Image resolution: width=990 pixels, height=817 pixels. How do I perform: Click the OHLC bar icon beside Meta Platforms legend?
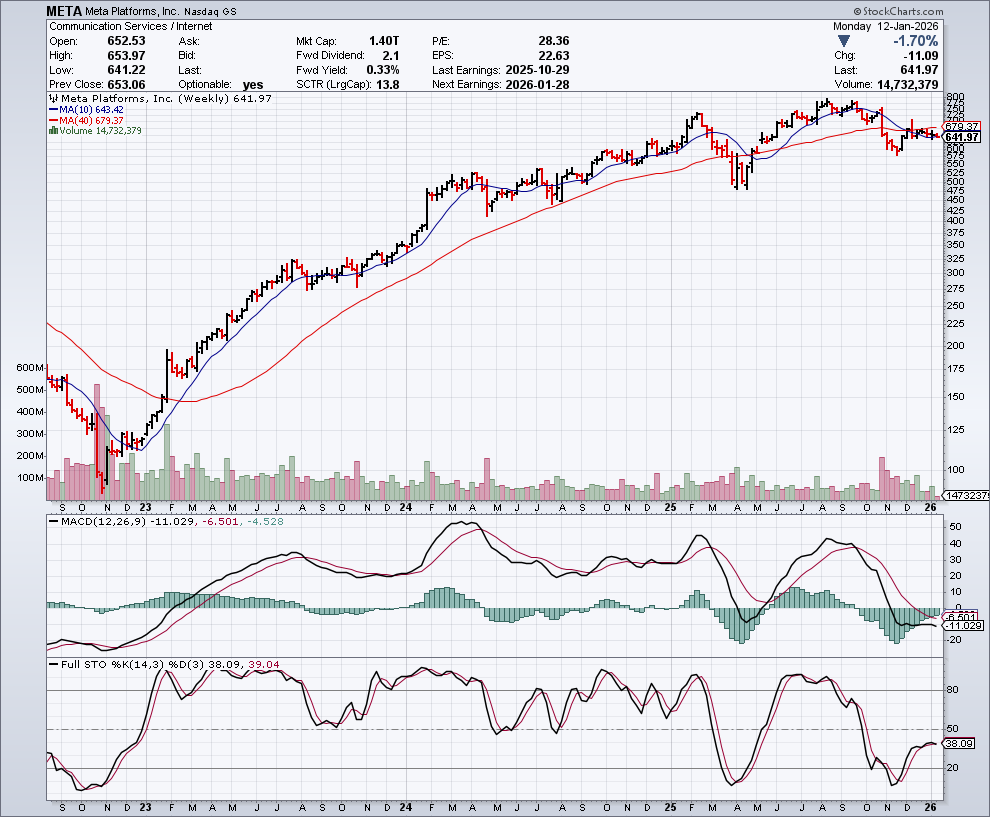[x=51, y=98]
